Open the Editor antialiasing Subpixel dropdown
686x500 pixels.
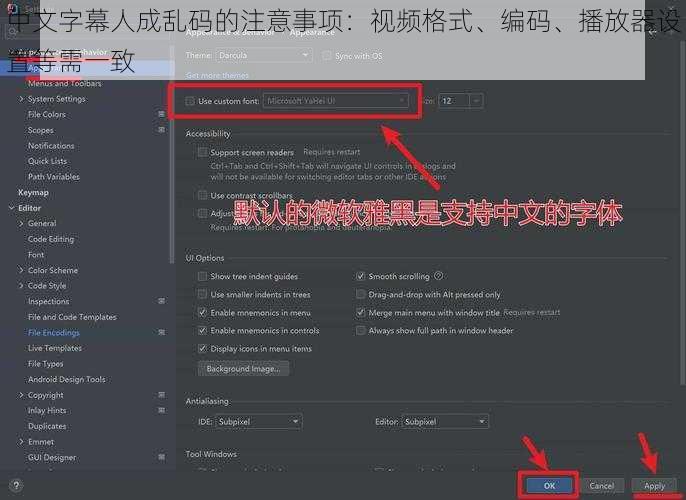coord(445,422)
